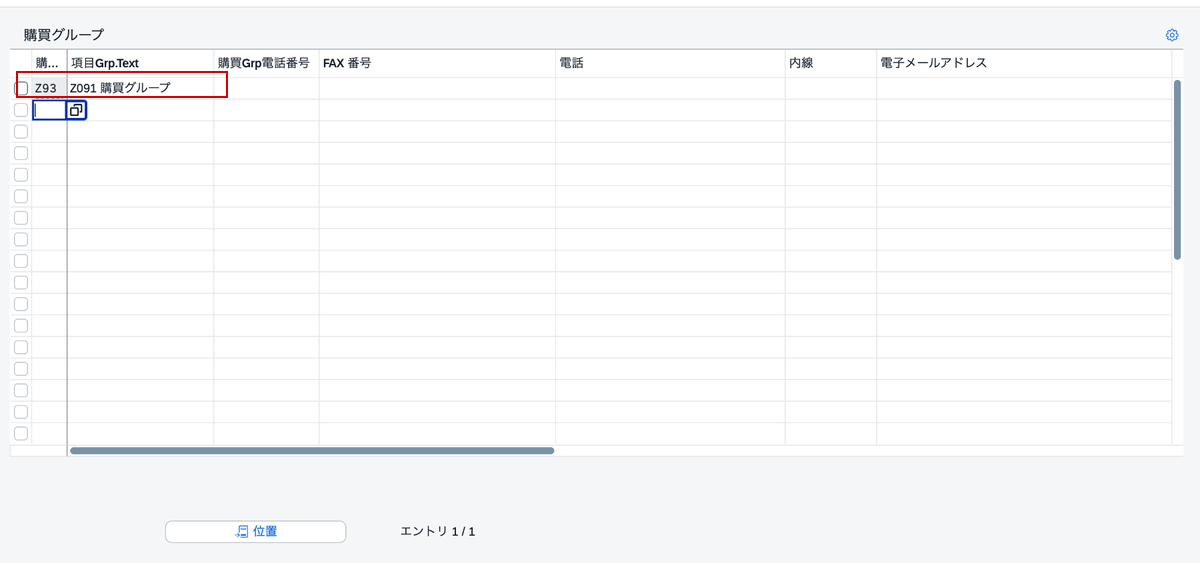Click the 電子メールアドレス column header
The height and width of the screenshot is (563, 1200).
click(1023, 63)
